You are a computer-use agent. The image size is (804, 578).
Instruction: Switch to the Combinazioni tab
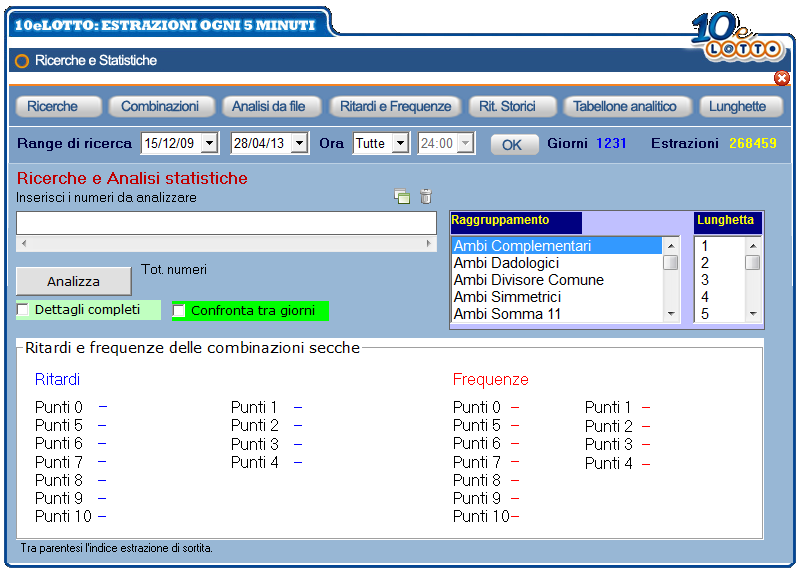[x=161, y=107]
